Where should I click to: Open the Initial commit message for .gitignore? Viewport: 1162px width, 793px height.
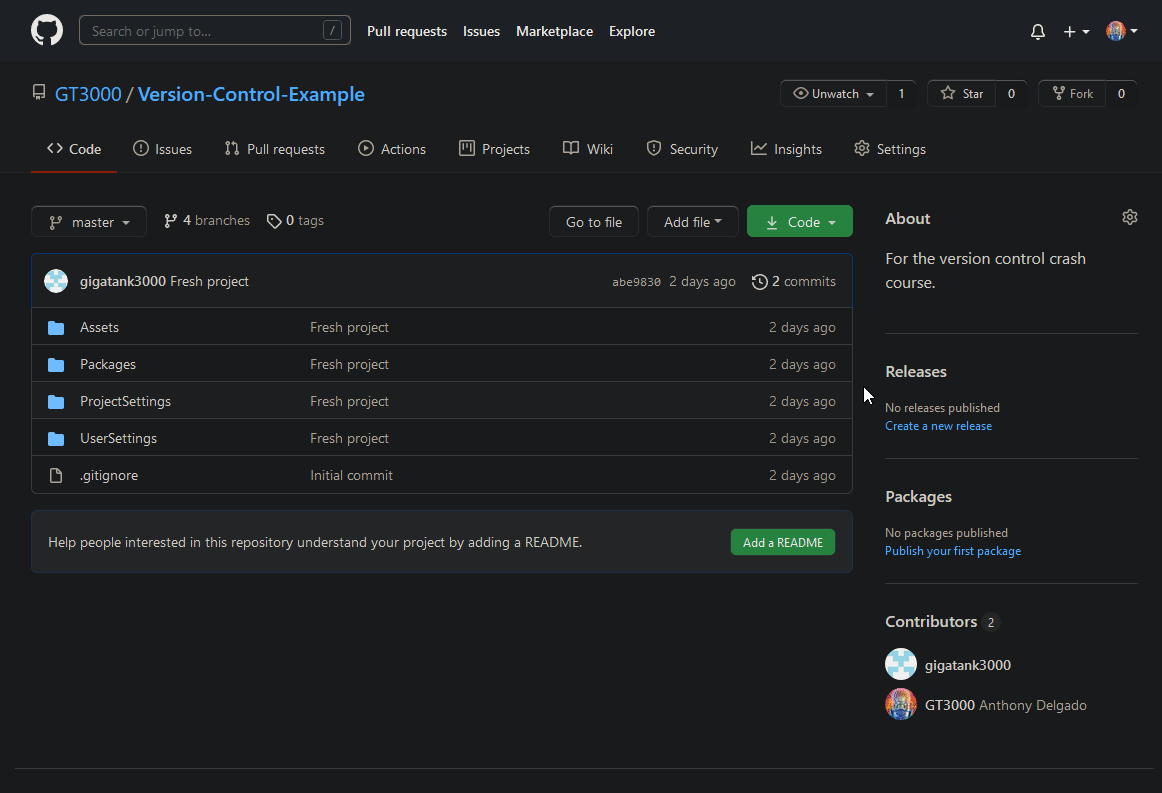coord(351,476)
